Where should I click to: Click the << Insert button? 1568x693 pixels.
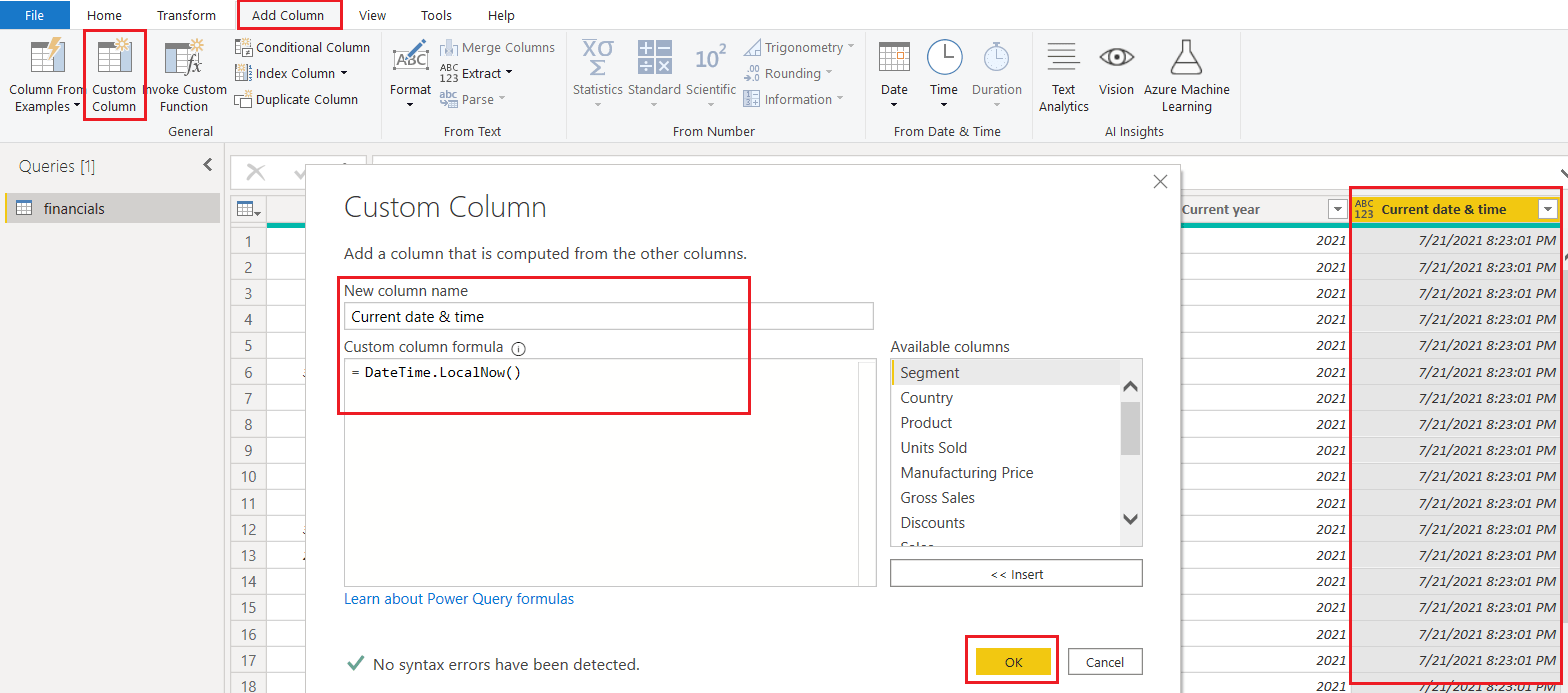coord(1016,574)
